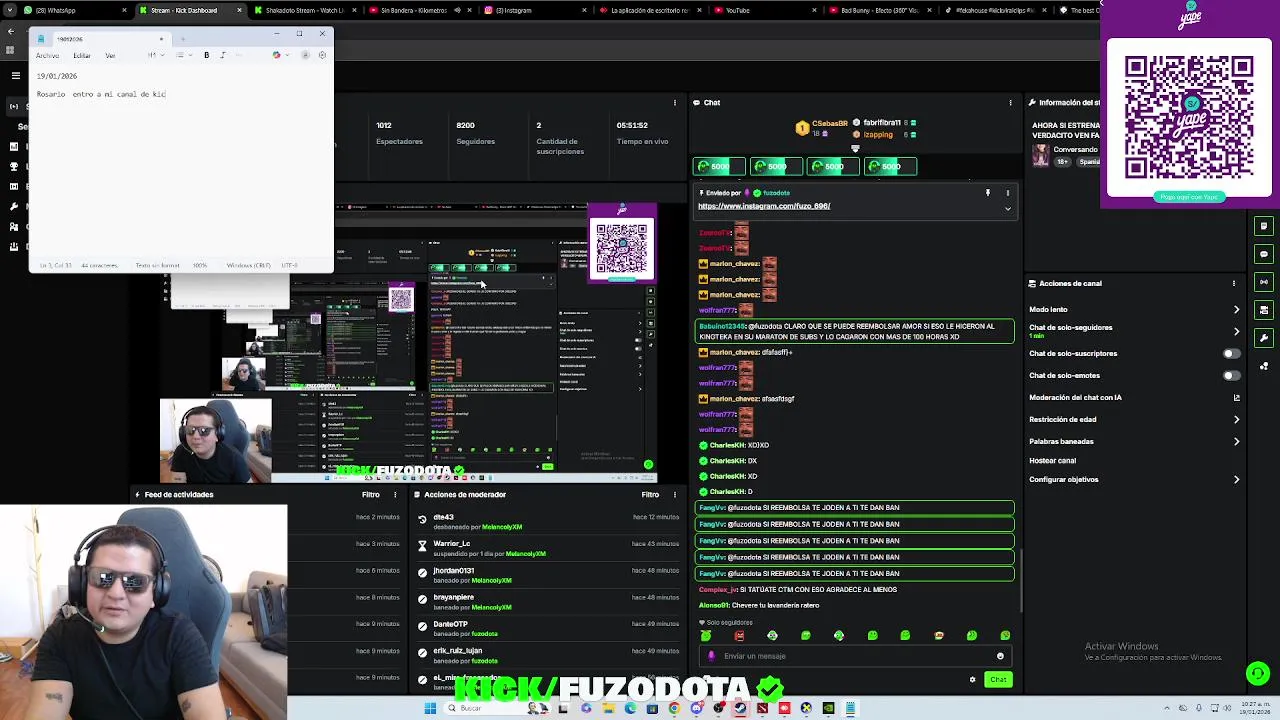The image size is (1280, 720).
Task: Open Moderación del chat con IA link icon
Action: click(x=1236, y=397)
